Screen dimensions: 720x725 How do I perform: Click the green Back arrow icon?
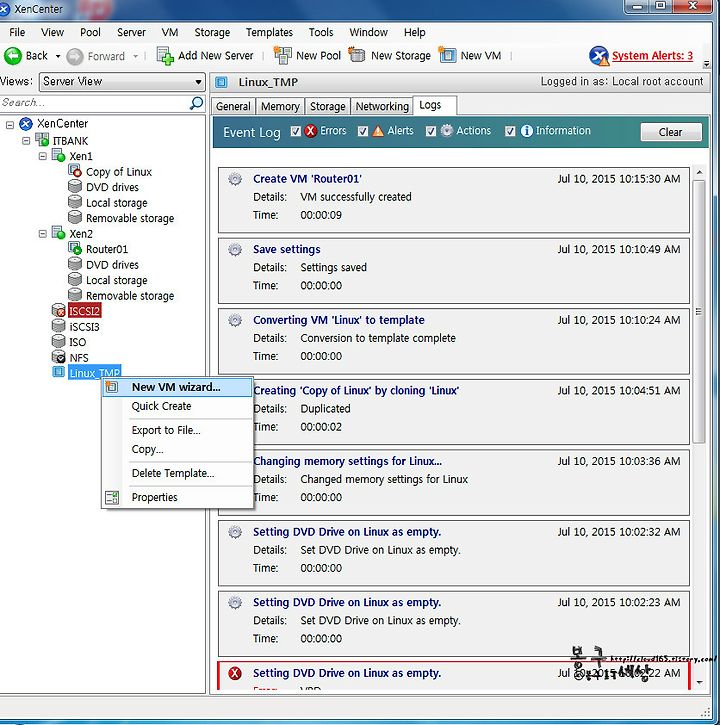[12, 56]
